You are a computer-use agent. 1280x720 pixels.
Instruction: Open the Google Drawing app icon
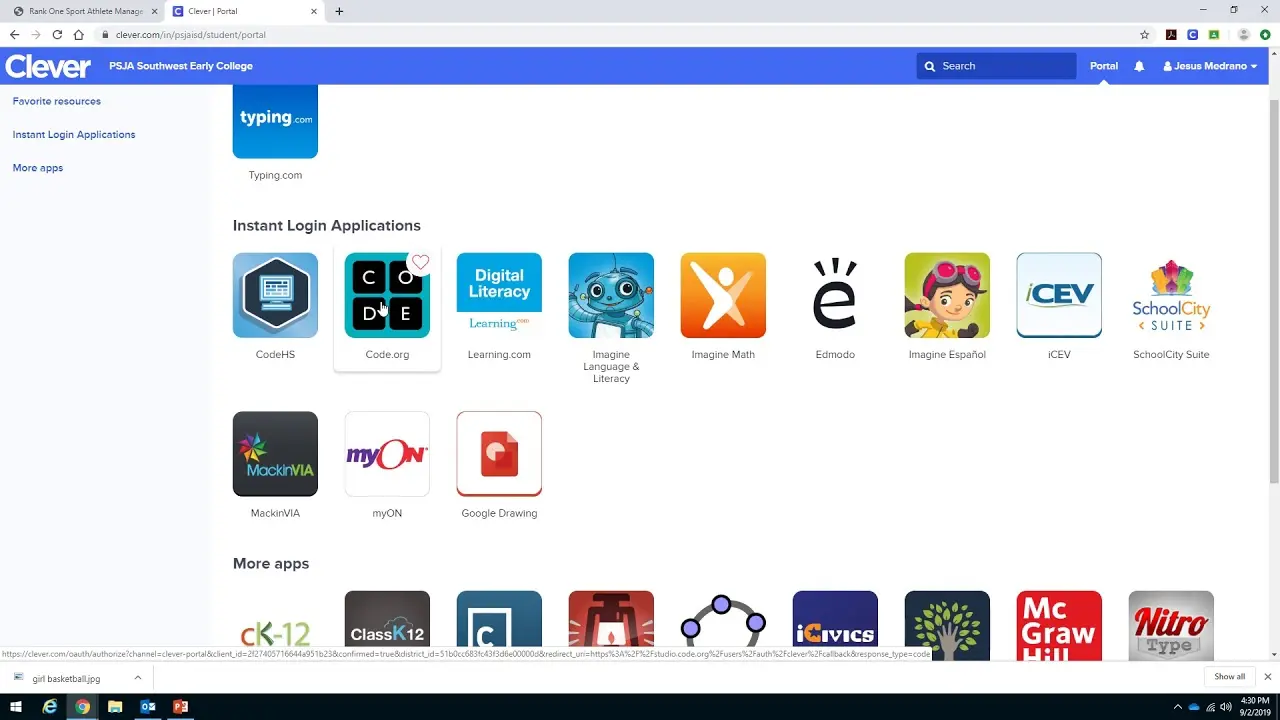point(499,454)
